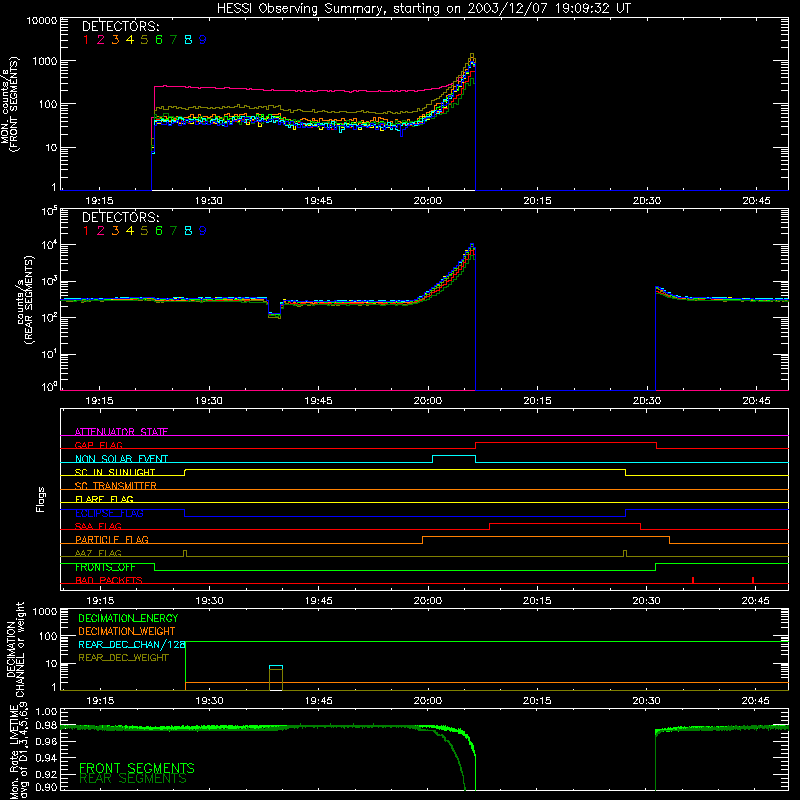Select magenta detector 2 in front segments legend

point(101,40)
